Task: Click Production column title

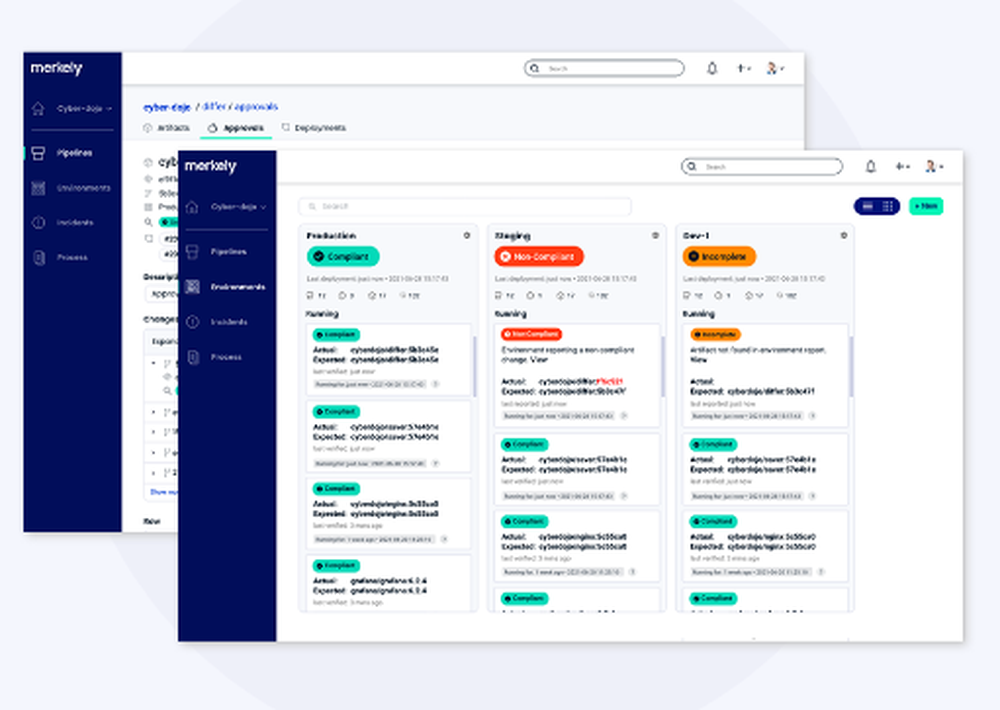Action: pos(331,235)
